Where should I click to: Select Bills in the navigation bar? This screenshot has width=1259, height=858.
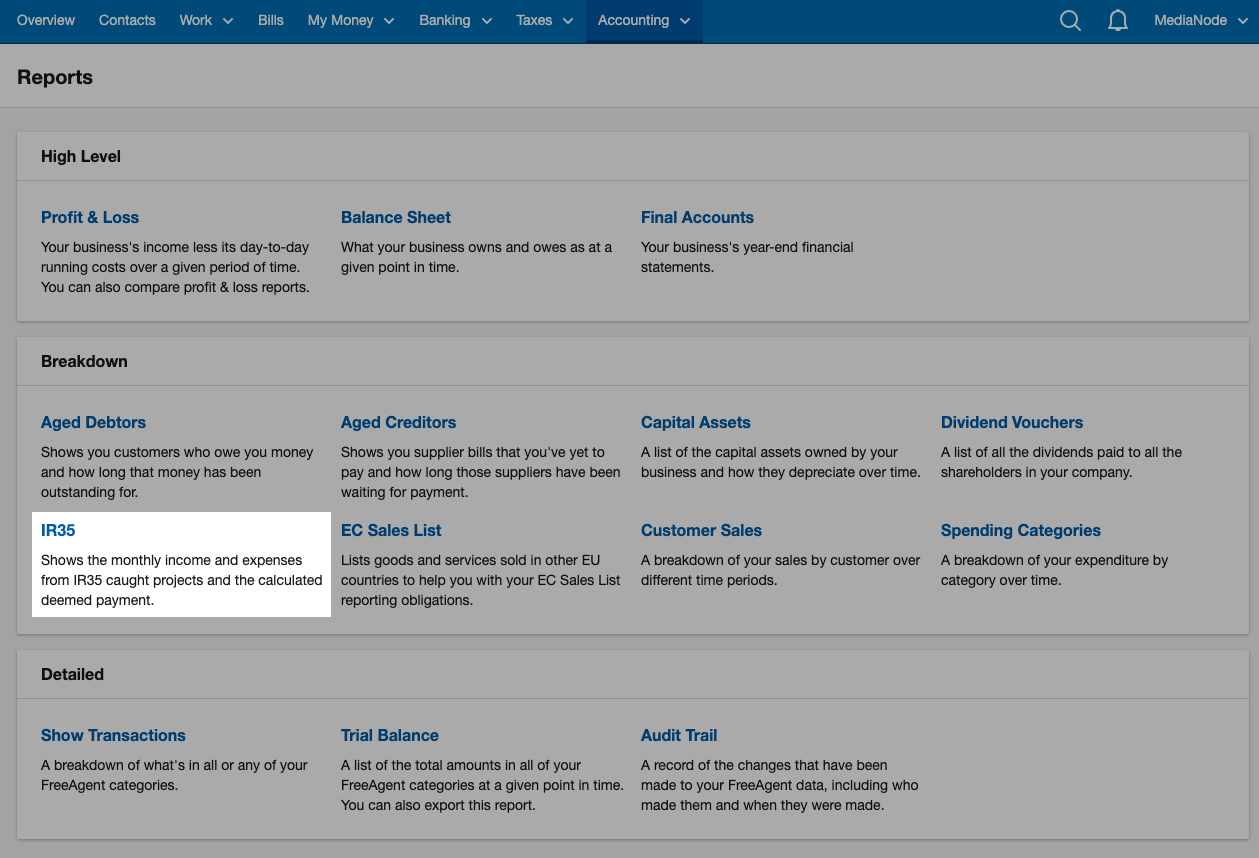(271, 21)
